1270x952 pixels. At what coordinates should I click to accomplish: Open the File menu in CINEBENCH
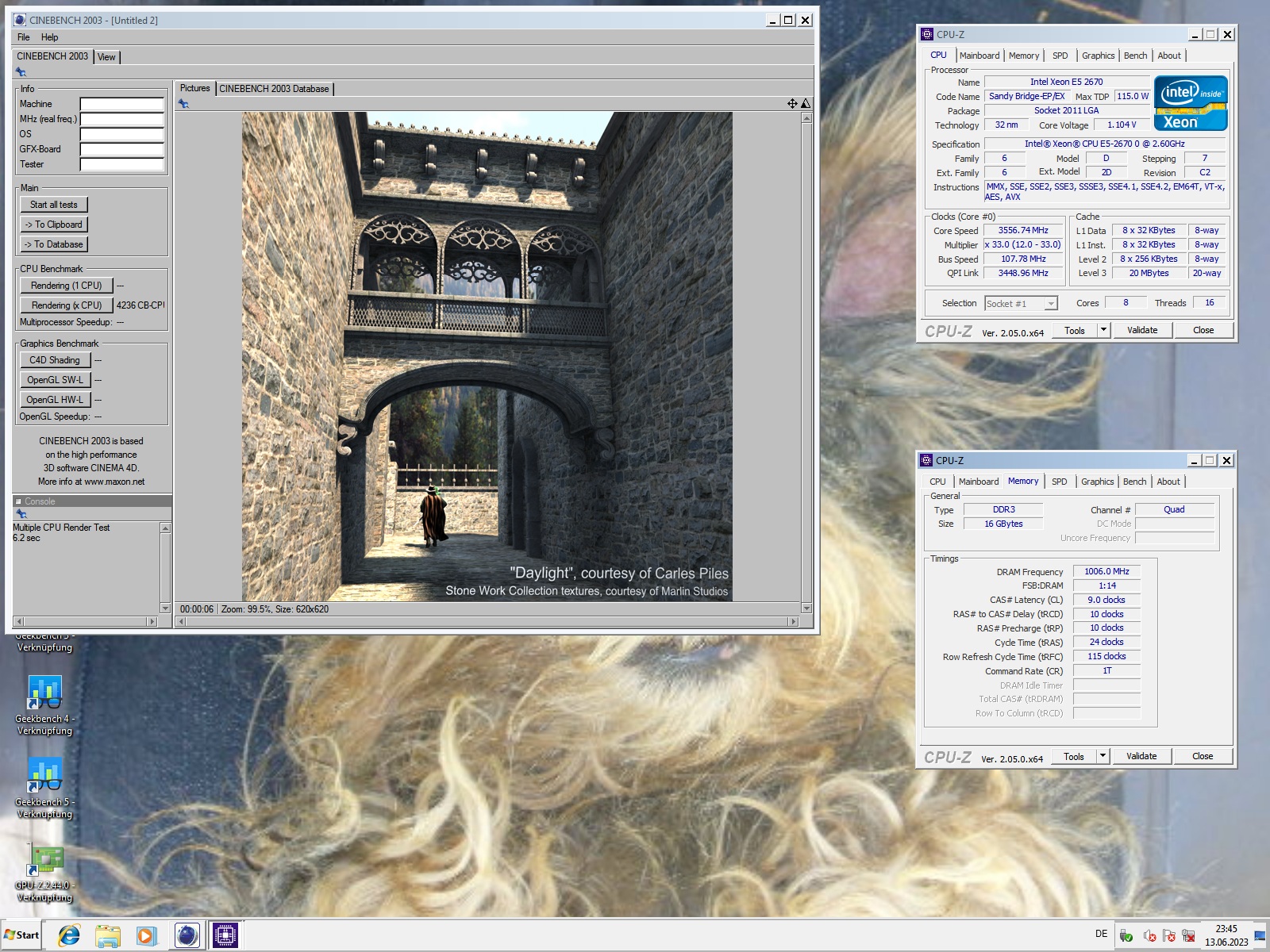[x=23, y=37]
